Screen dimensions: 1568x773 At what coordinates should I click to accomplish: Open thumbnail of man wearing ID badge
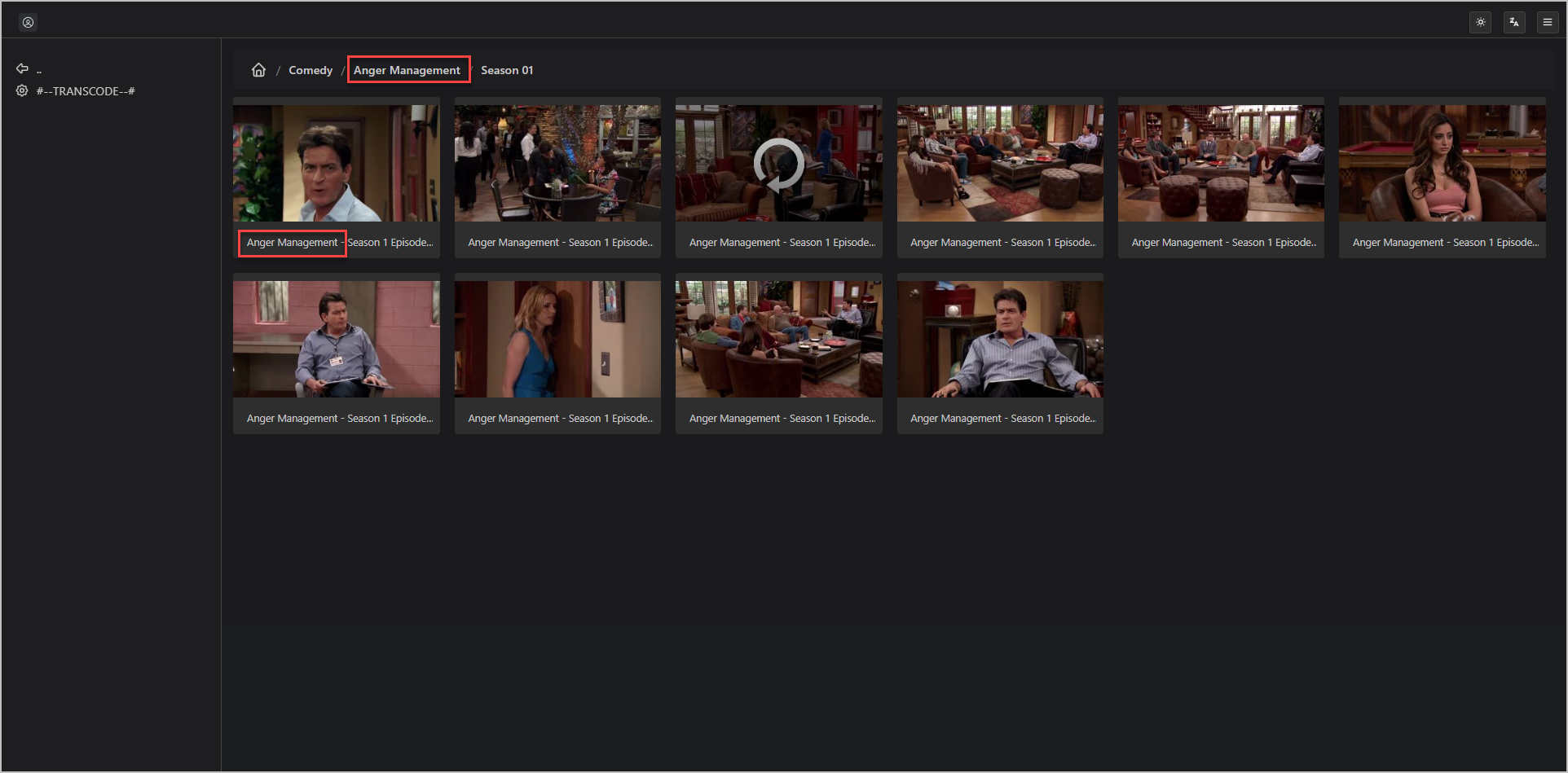pyautogui.click(x=337, y=339)
